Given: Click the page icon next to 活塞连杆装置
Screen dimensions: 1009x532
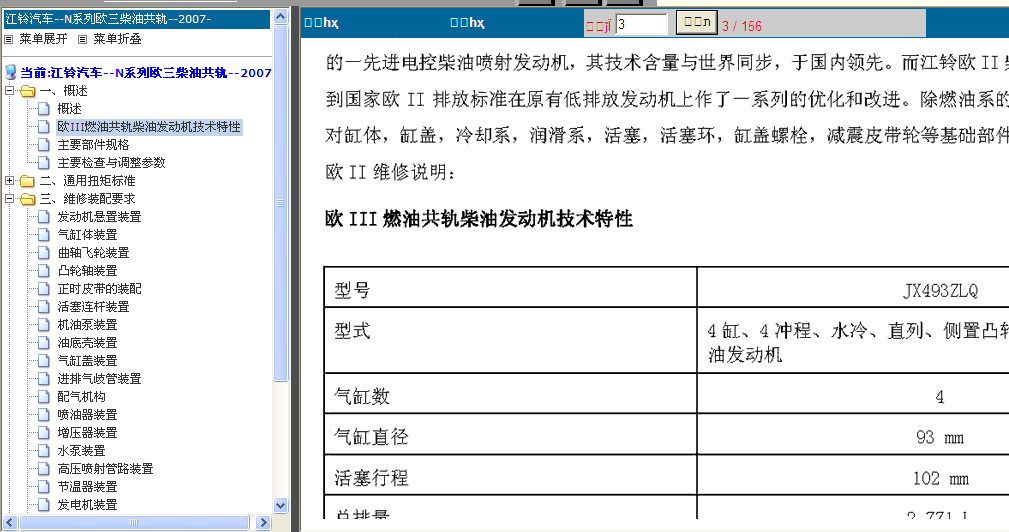Looking at the screenshot, I should [x=44, y=307].
